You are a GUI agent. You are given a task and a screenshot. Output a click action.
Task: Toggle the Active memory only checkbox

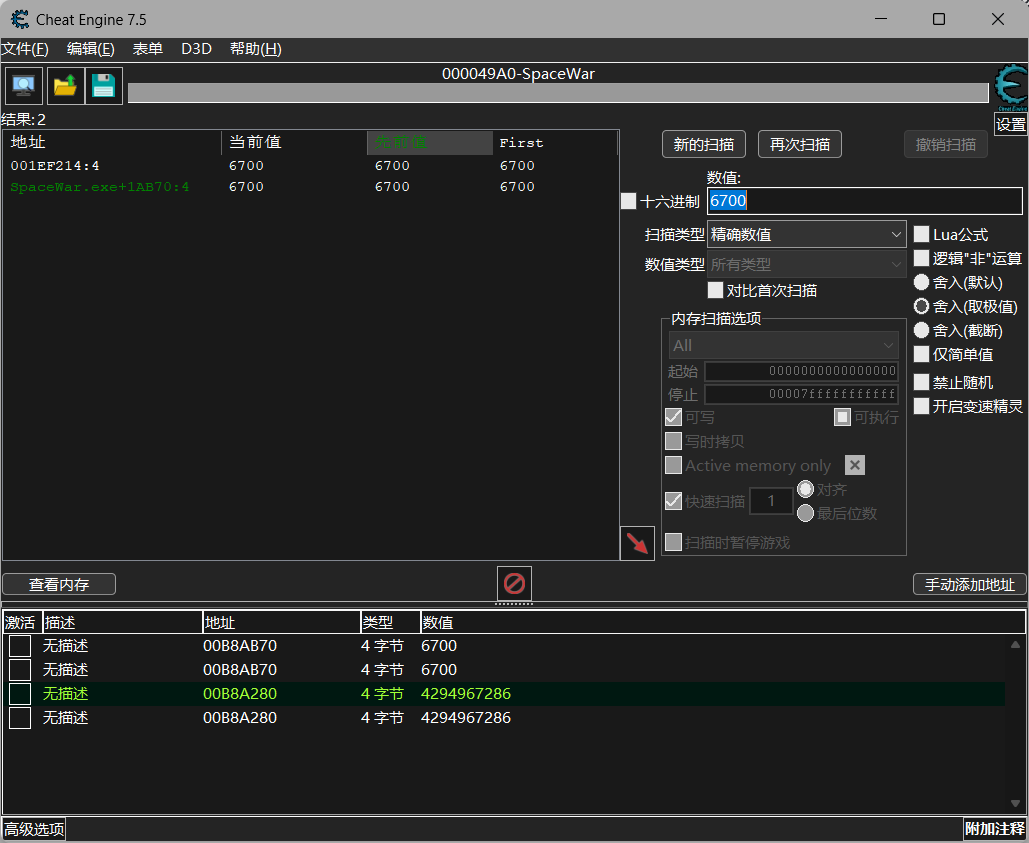(673, 465)
